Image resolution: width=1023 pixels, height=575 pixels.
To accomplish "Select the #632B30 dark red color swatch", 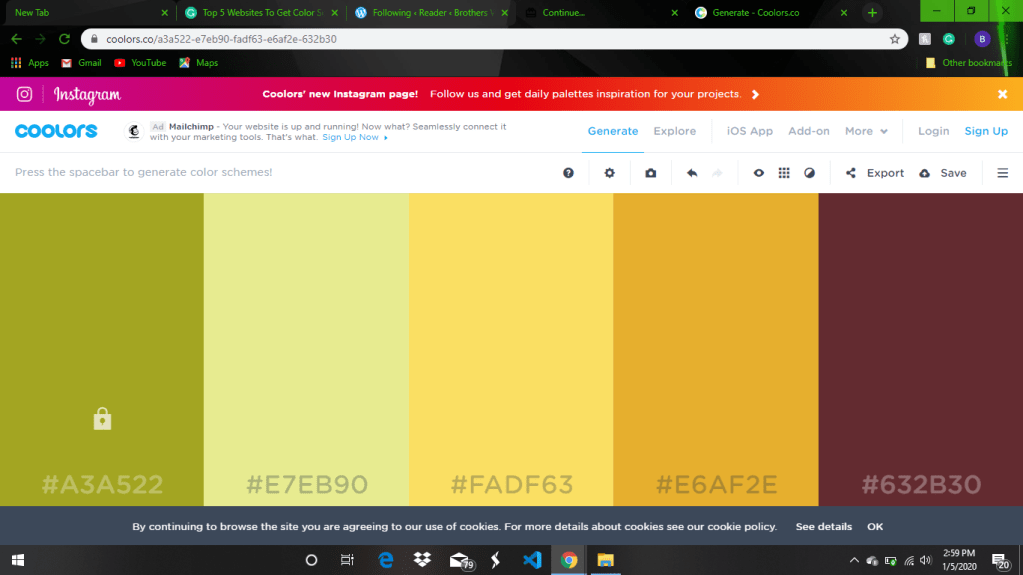I will (x=921, y=350).
